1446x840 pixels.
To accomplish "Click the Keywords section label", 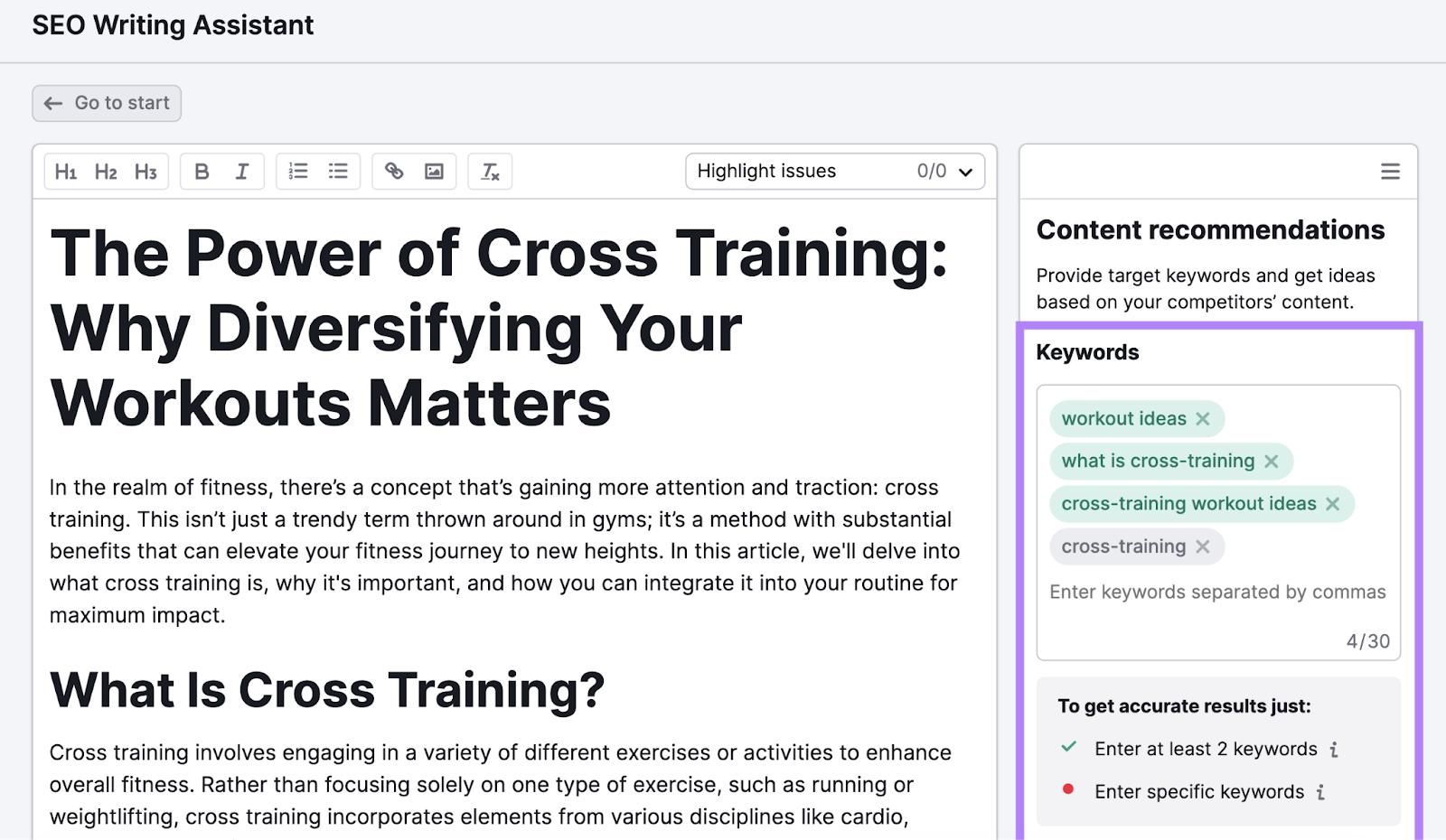I will pos(1087,352).
